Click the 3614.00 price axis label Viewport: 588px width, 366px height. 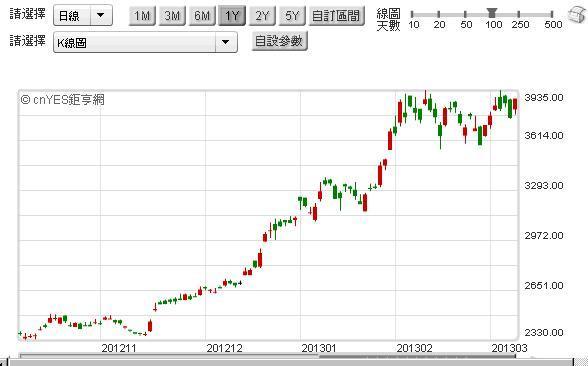[x=544, y=135]
